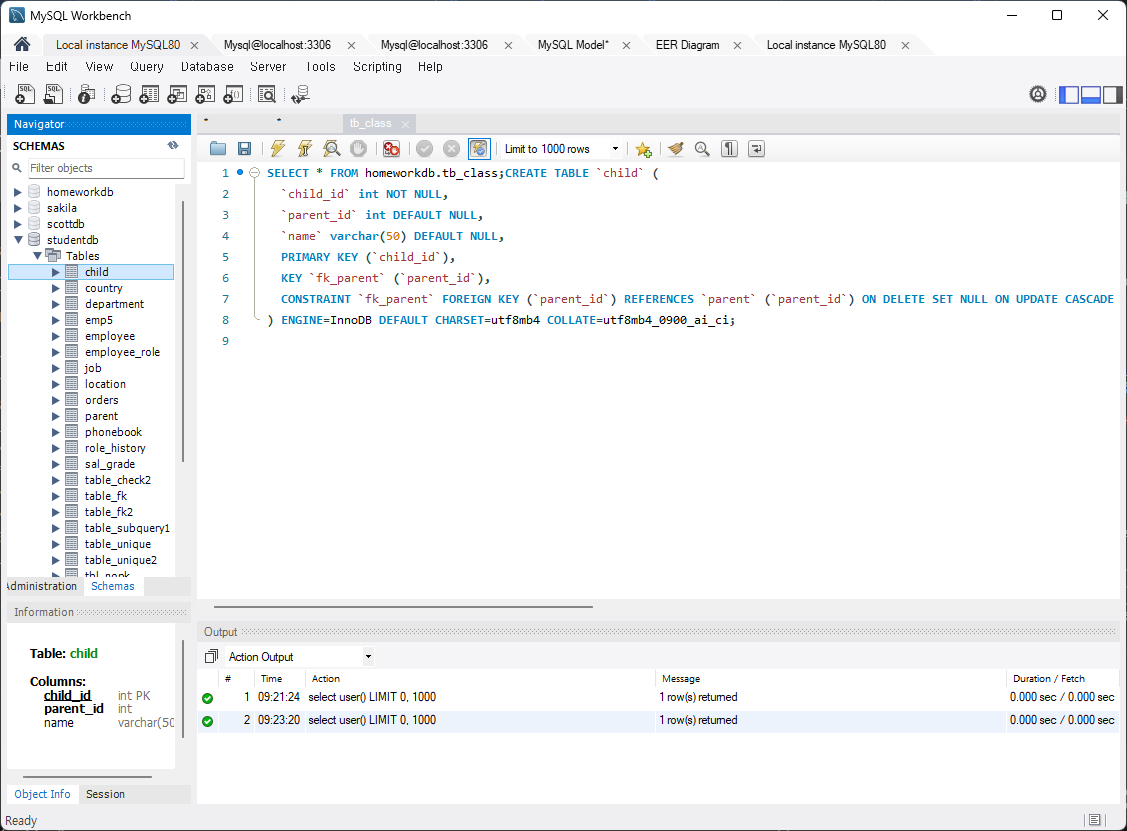Select output row 2 select user()
This screenshot has height=831, width=1127.
pos(658,720)
